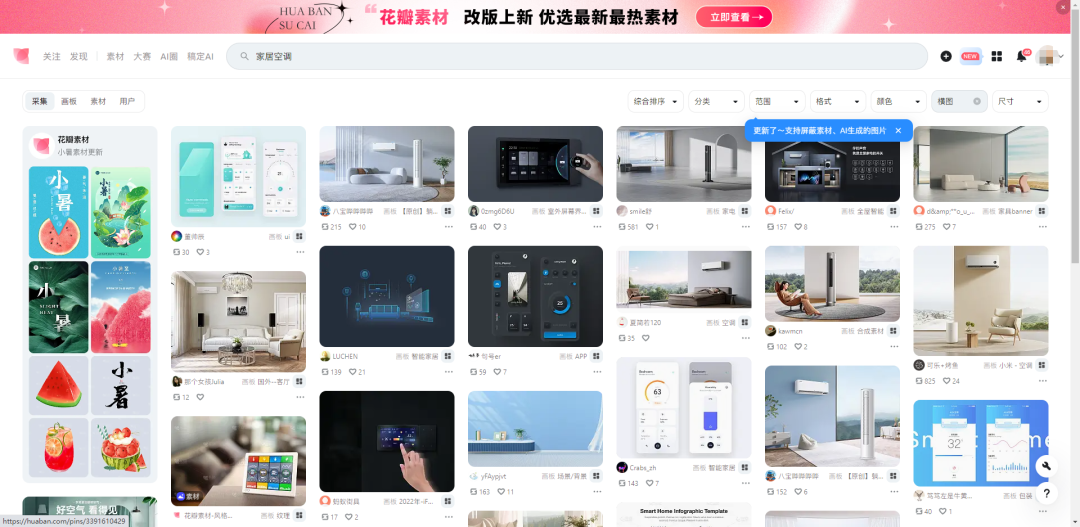Click the Huaban logo icon

[x=21, y=56]
